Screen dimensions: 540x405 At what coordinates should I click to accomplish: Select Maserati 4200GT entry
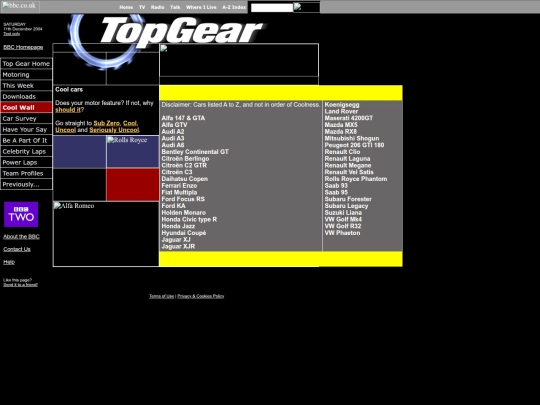(x=349, y=118)
